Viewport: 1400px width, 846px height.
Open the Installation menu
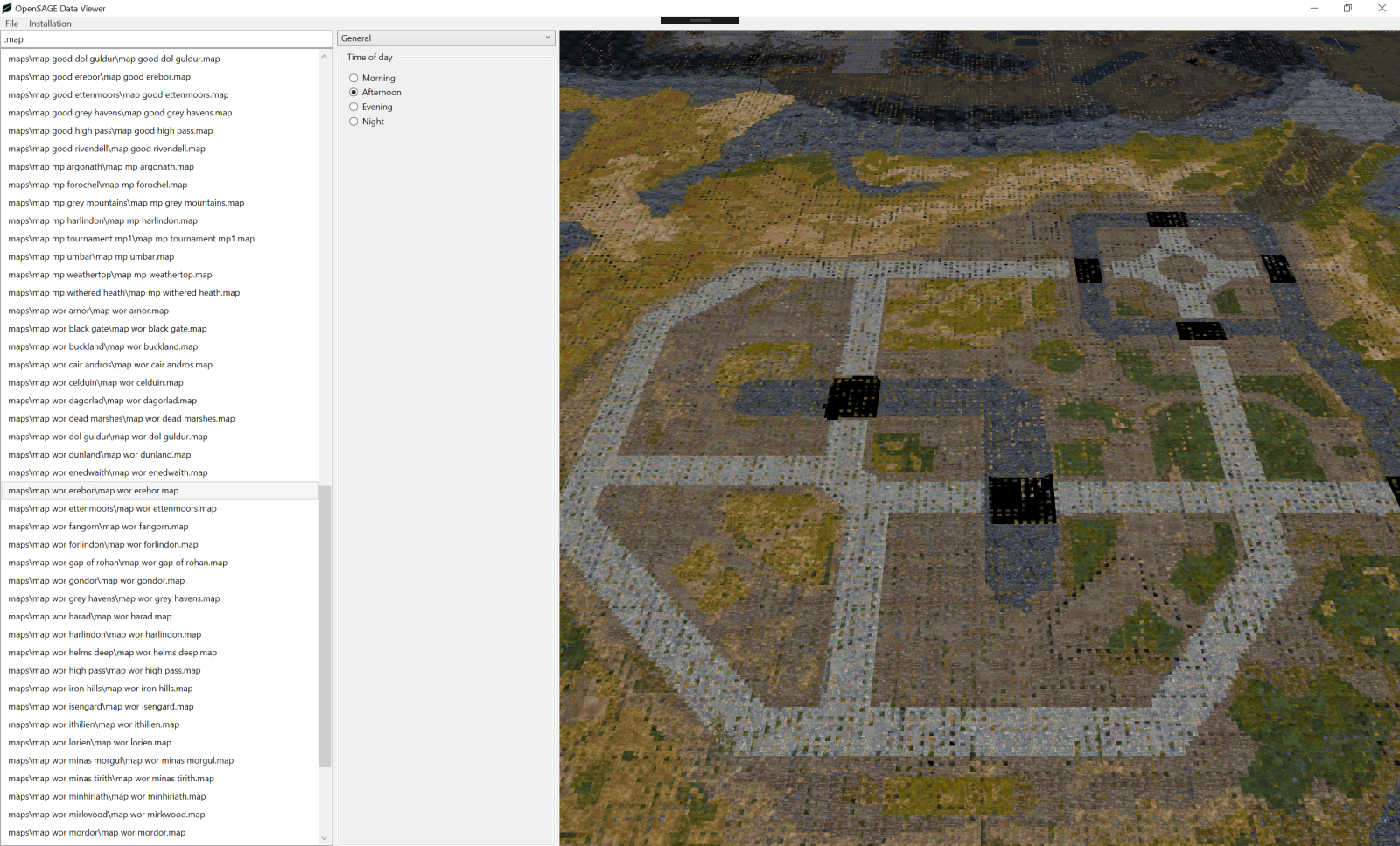point(50,24)
